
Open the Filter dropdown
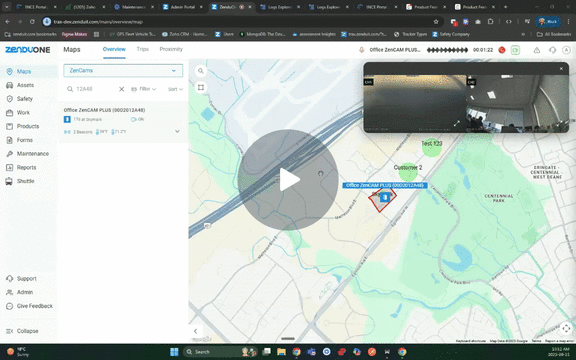(x=144, y=89)
